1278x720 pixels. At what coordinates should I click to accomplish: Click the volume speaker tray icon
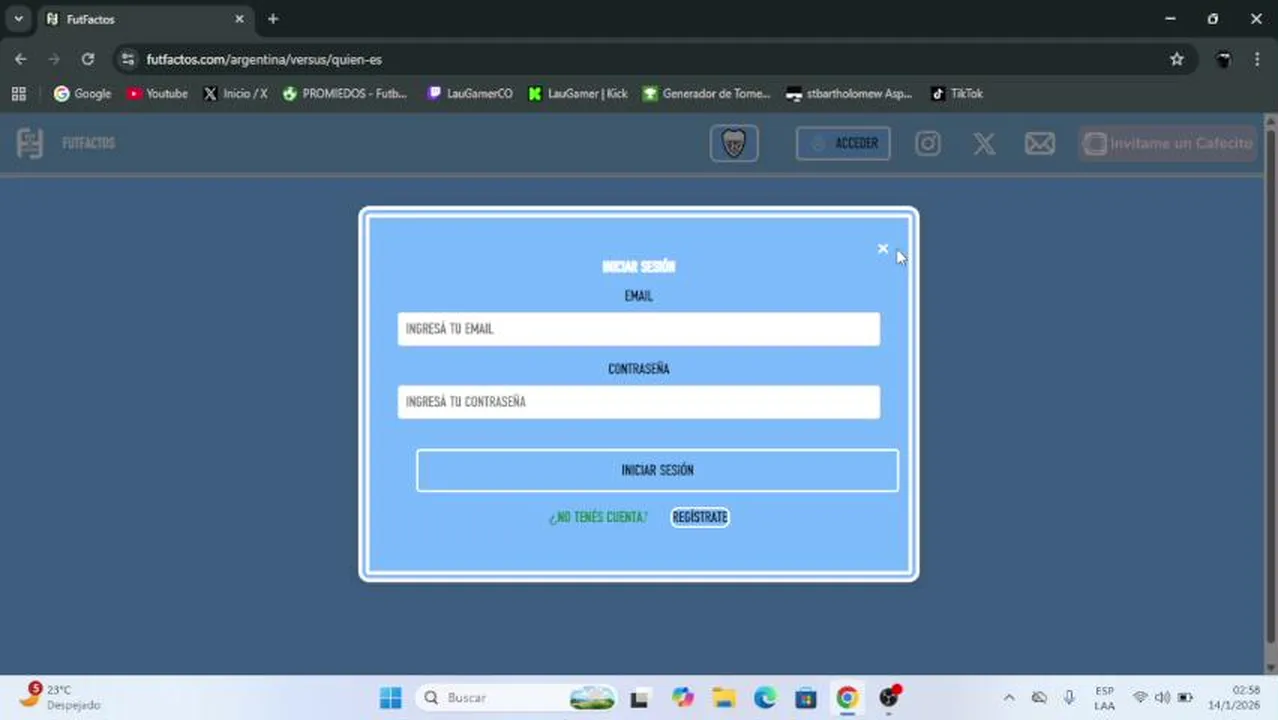[1162, 697]
